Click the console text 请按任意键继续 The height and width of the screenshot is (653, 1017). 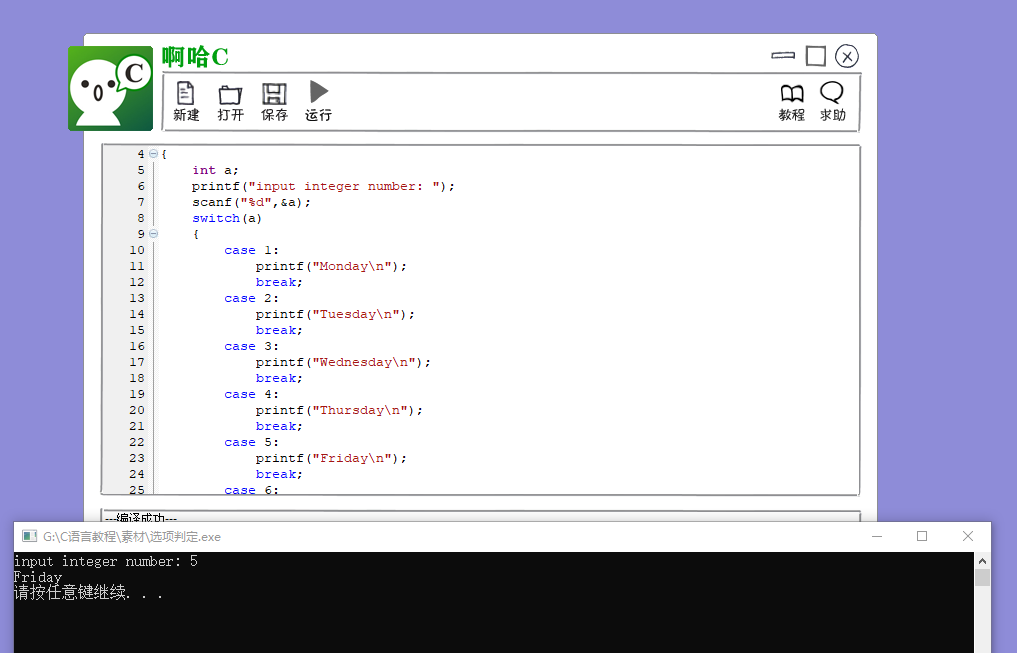88,593
